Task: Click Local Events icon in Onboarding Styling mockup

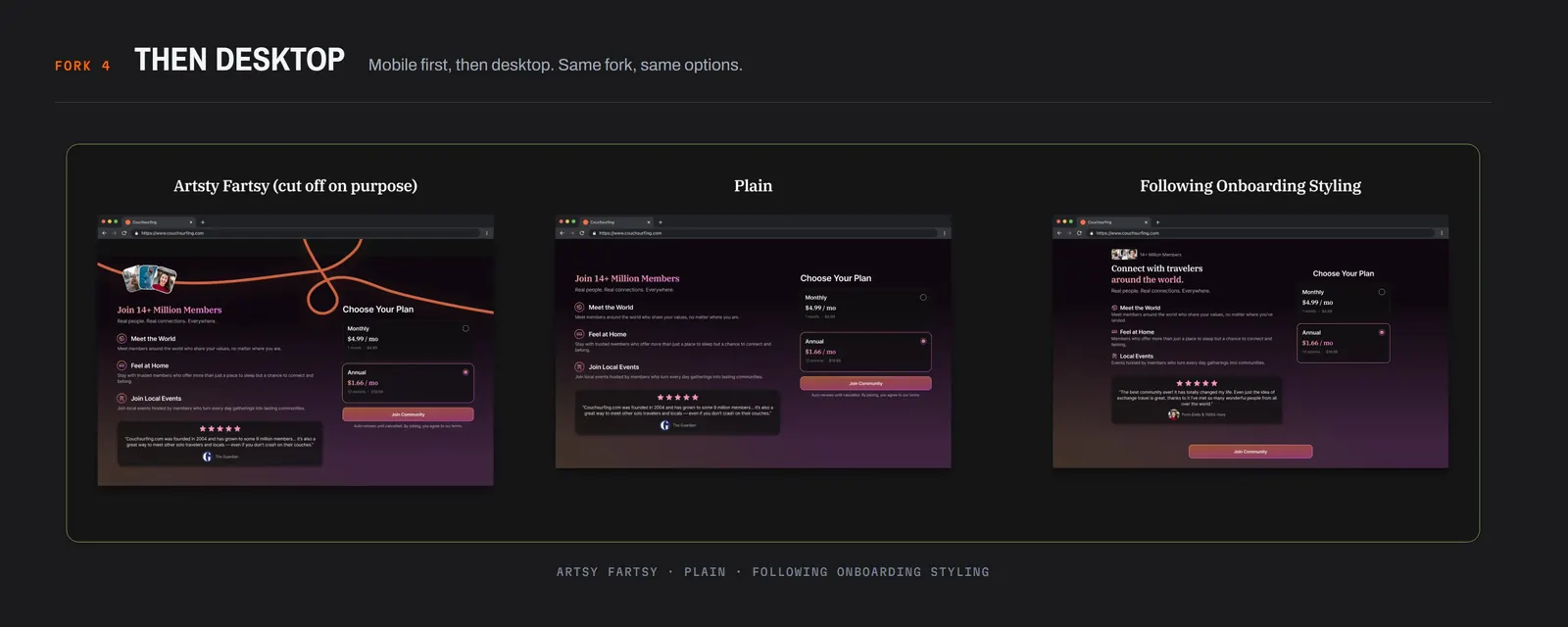Action: tap(1114, 357)
